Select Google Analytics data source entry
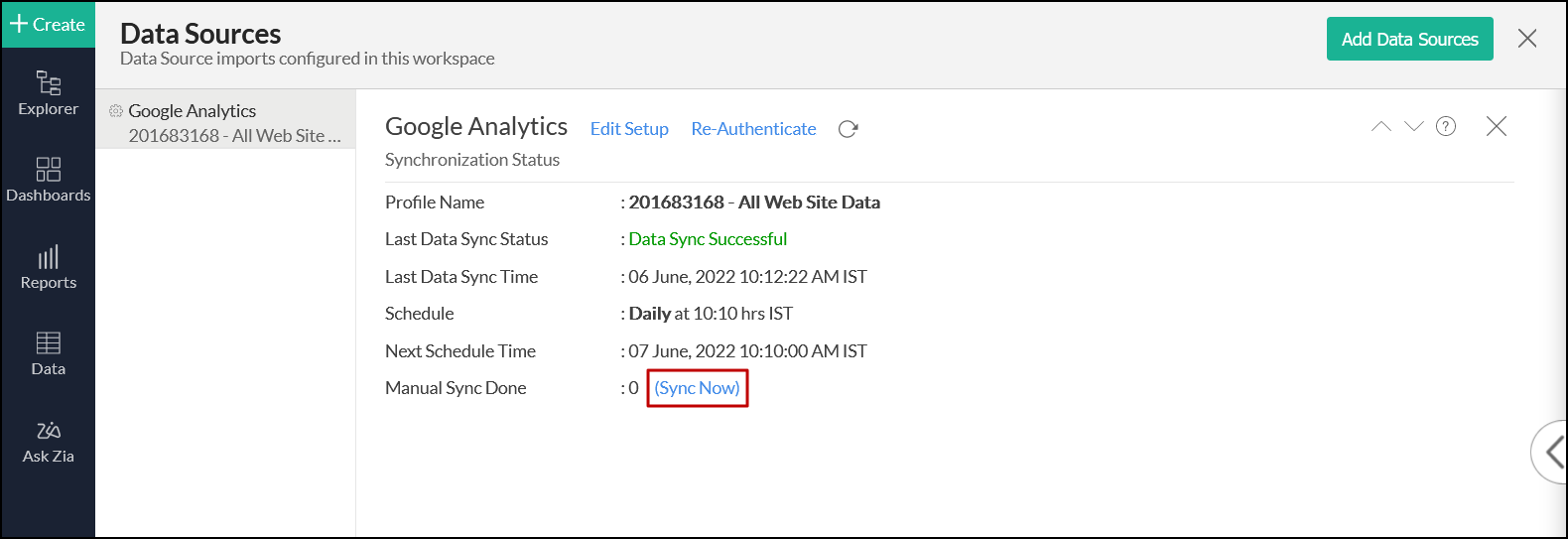 226,123
